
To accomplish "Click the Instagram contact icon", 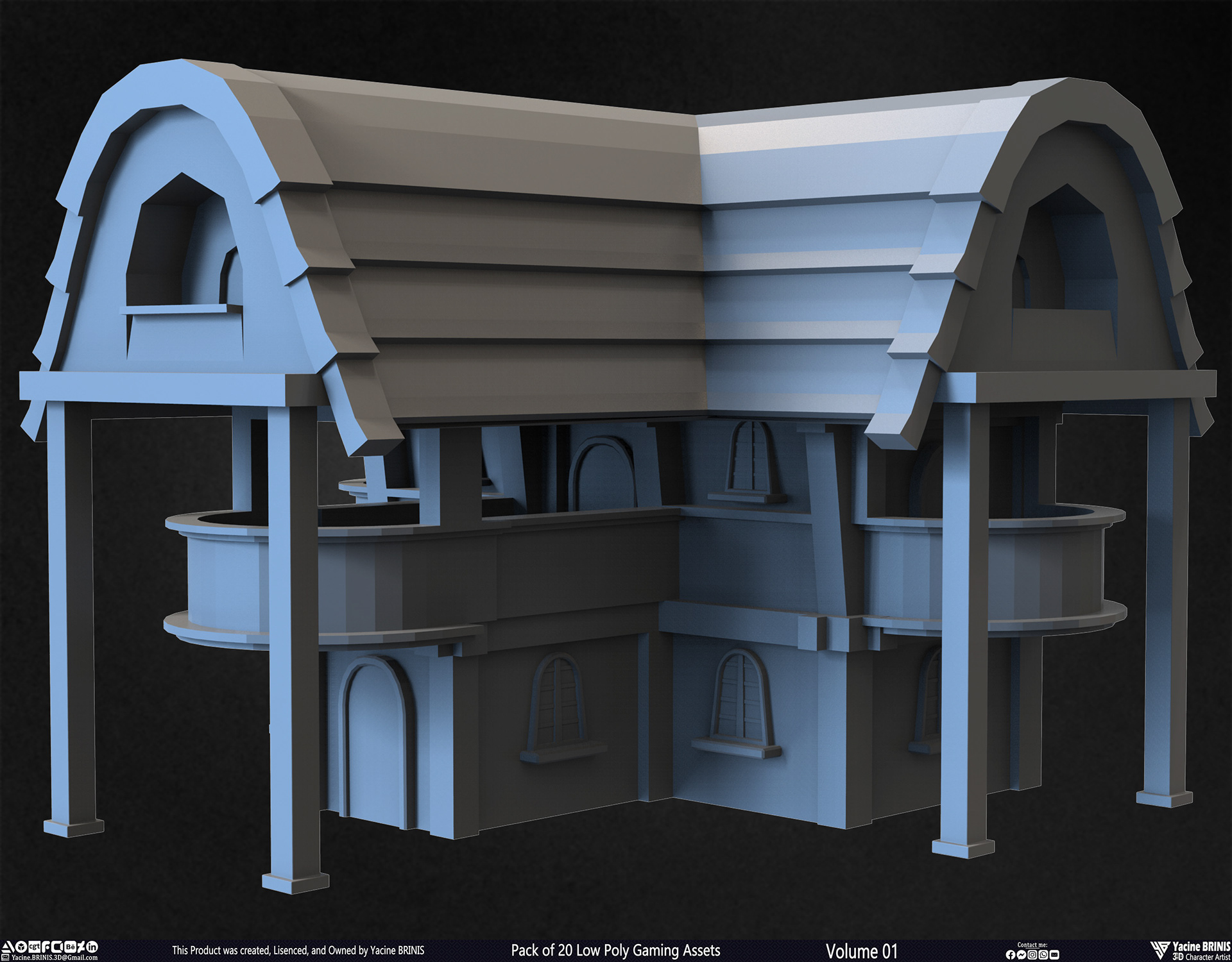I will (1032, 955).
